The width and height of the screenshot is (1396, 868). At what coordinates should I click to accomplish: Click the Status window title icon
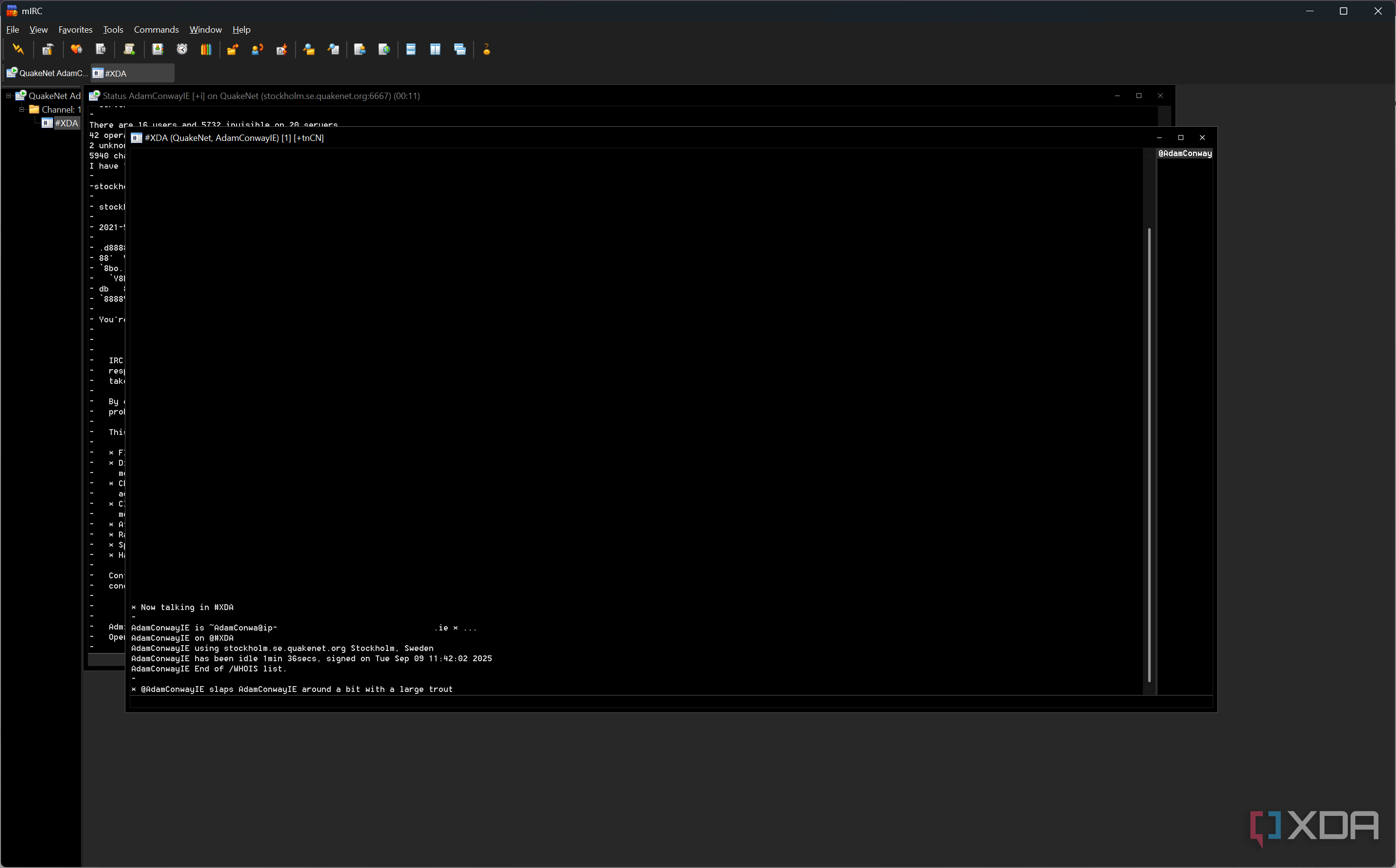94,96
